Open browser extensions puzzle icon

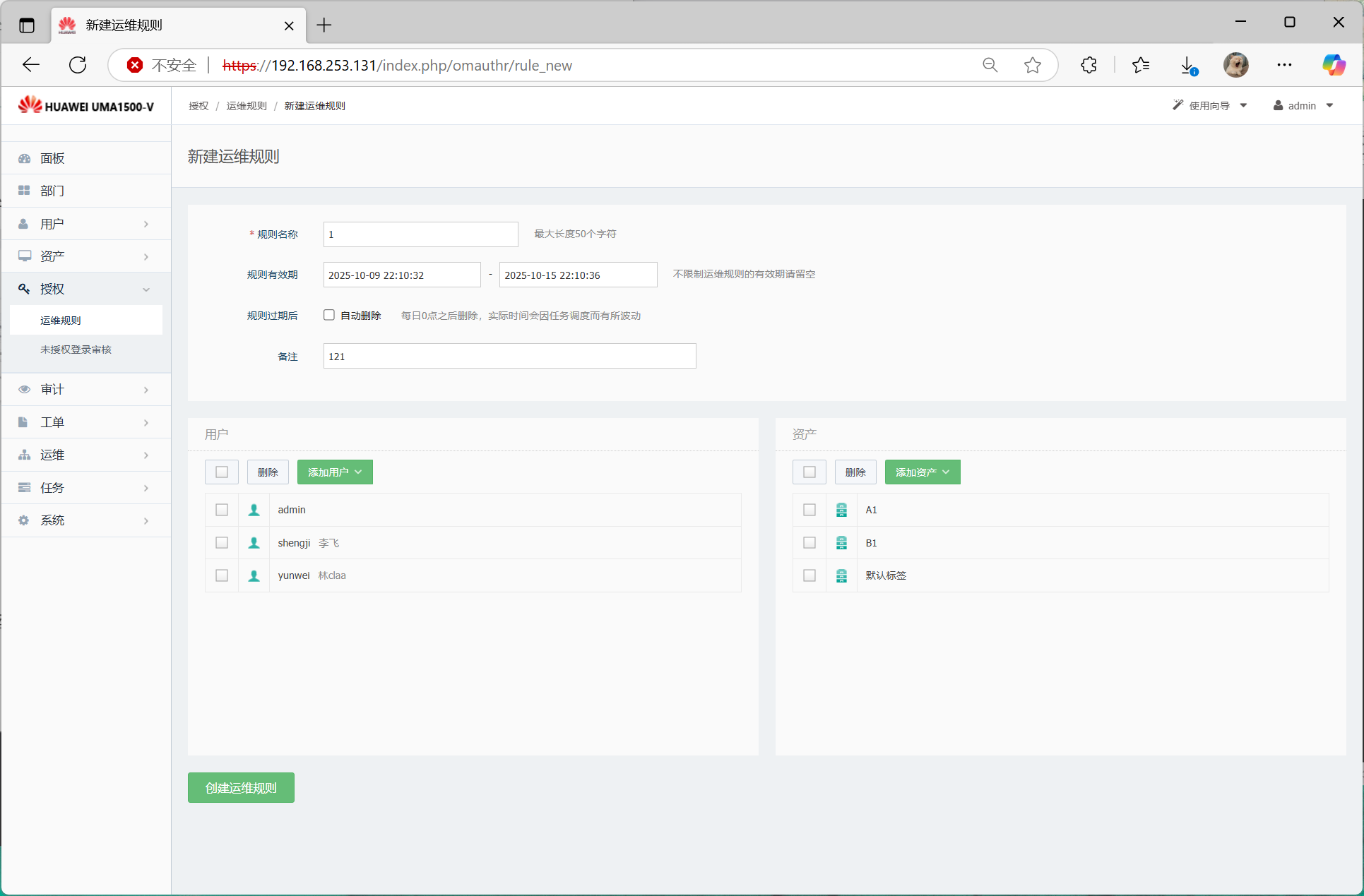pos(1089,65)
